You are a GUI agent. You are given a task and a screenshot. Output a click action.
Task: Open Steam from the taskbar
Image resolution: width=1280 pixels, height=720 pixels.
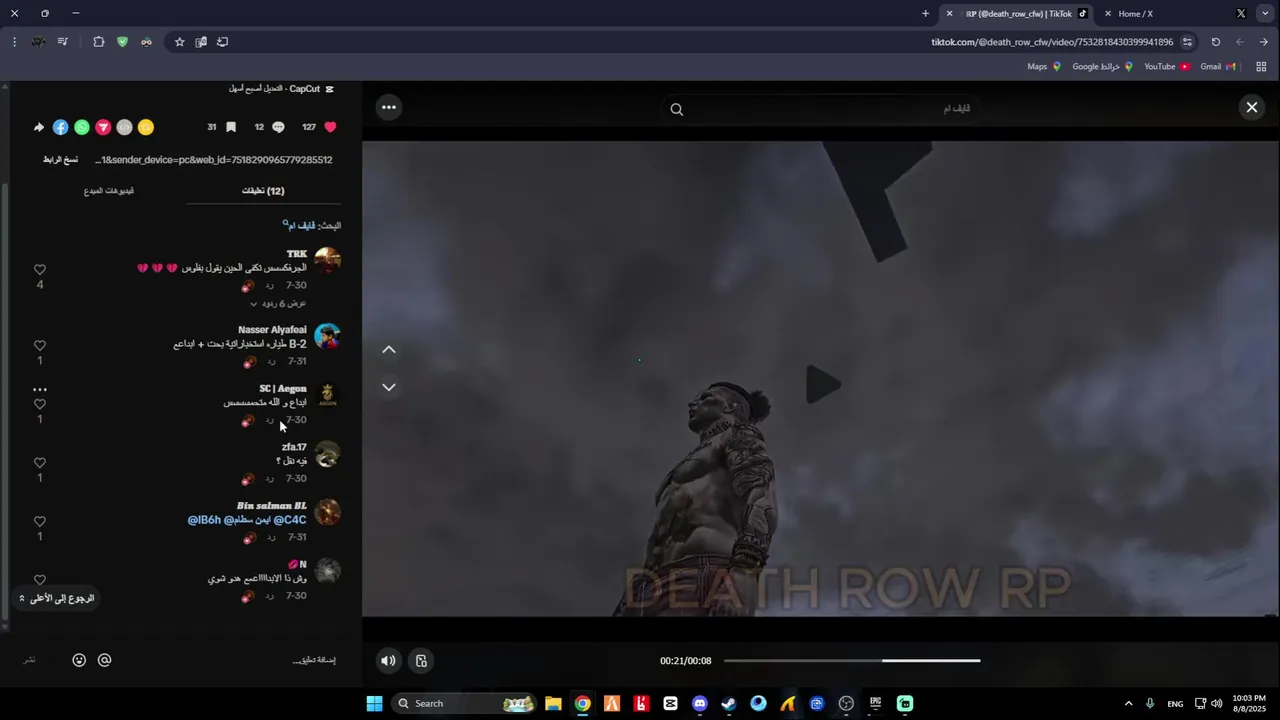(729, 703)
